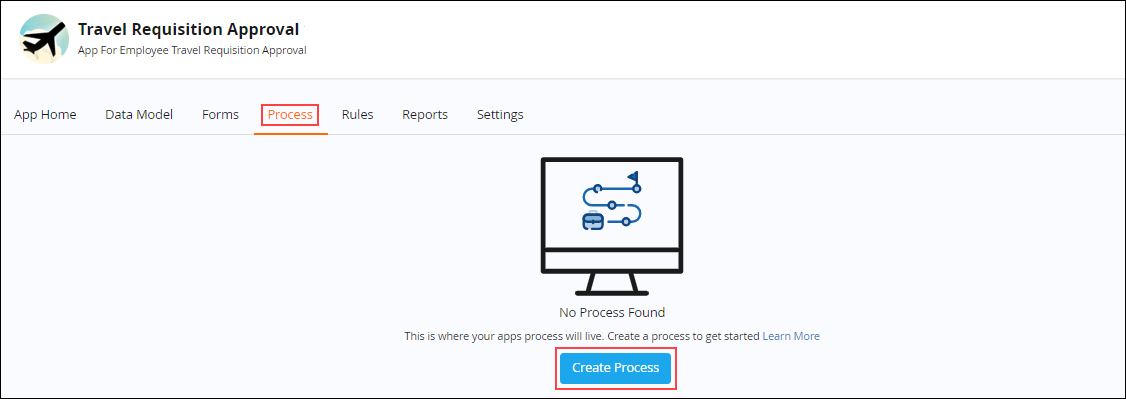This screenshot has height=399, width=1126.
Task: Click the orange underline beneath Process tab
Action: pyautogui.click(x=291, y=133)
